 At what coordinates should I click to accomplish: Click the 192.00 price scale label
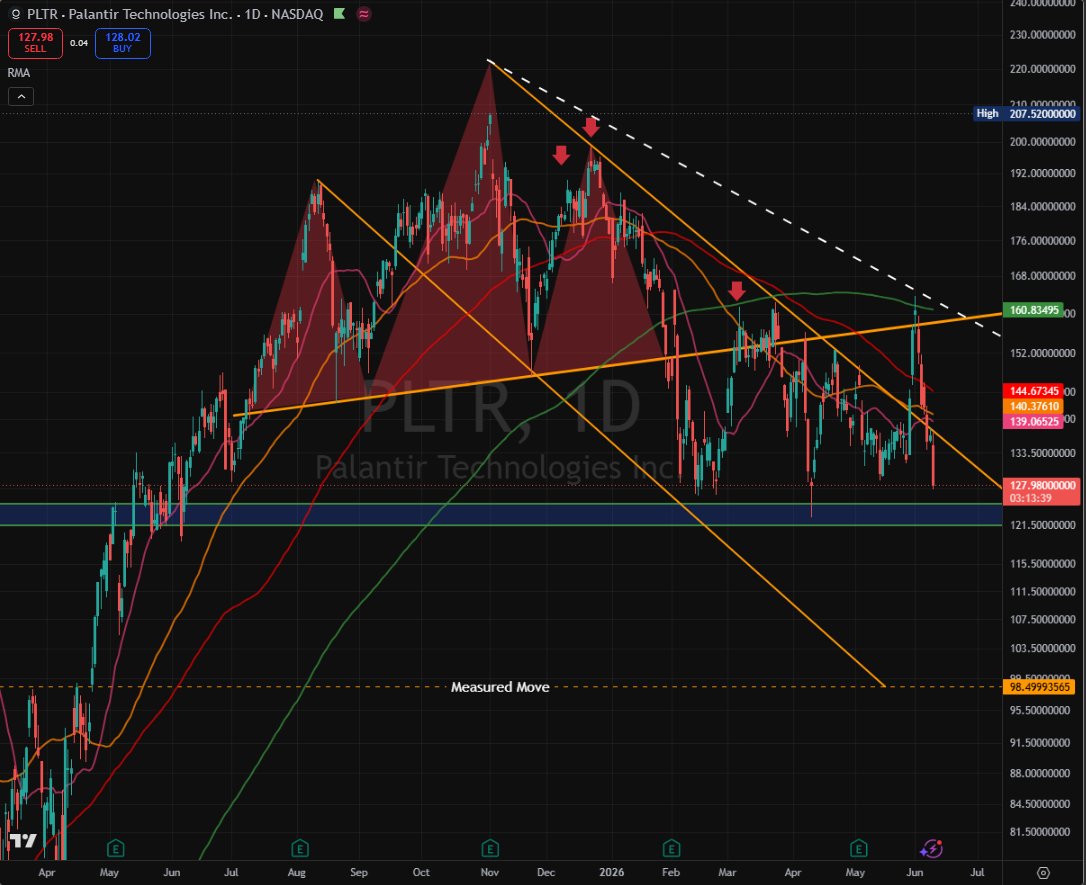(x=1042, y=174)
